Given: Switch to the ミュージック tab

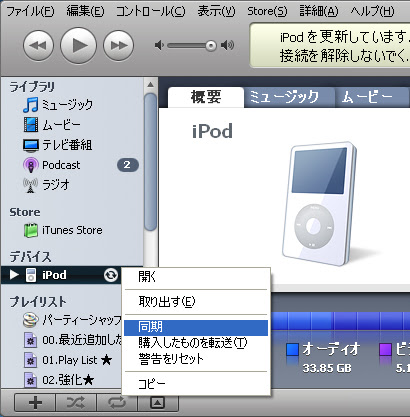Looking at the screenshot, I should click(x=289, y=97).
